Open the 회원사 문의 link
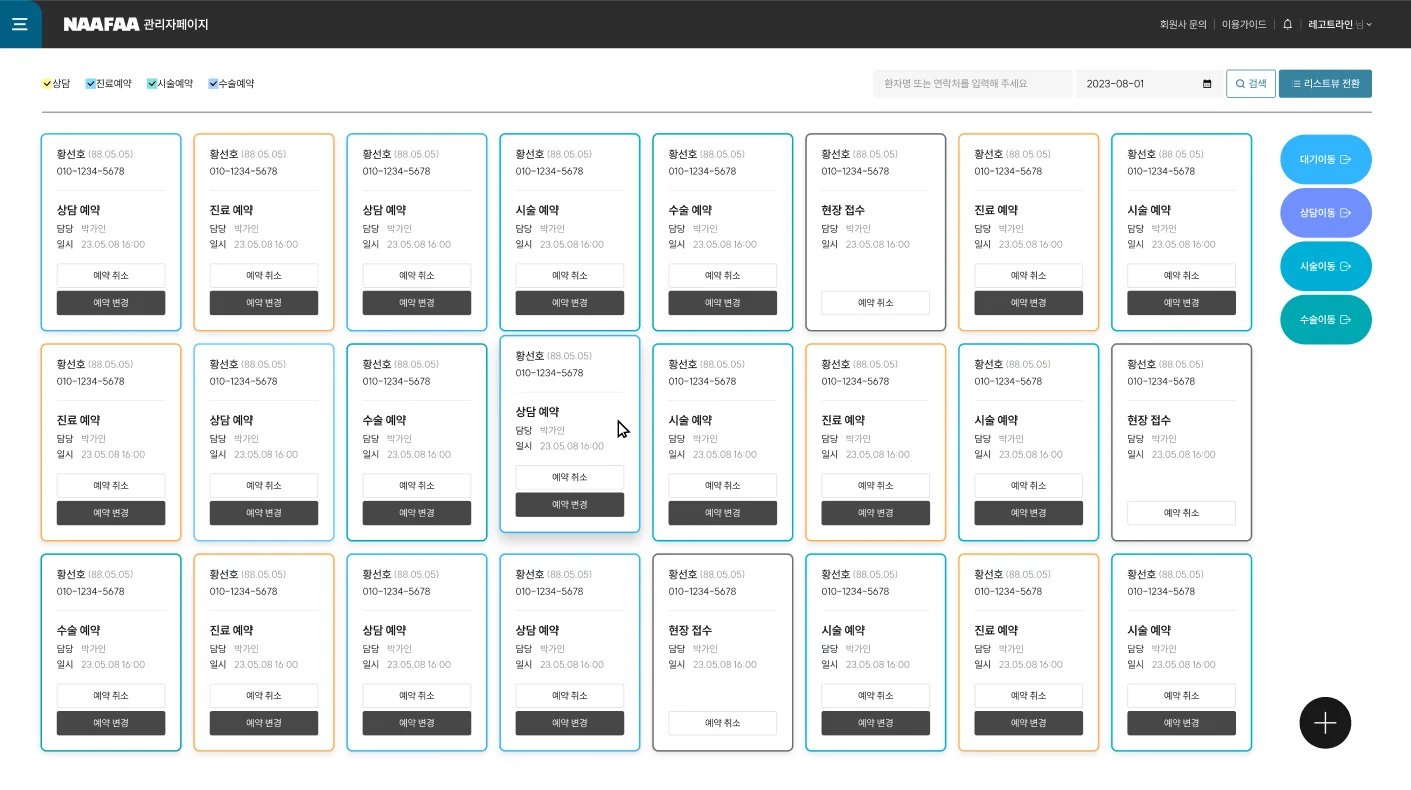Image resolution: width=1411 pixels, height=790 pixels. (x=1183, y=24)
